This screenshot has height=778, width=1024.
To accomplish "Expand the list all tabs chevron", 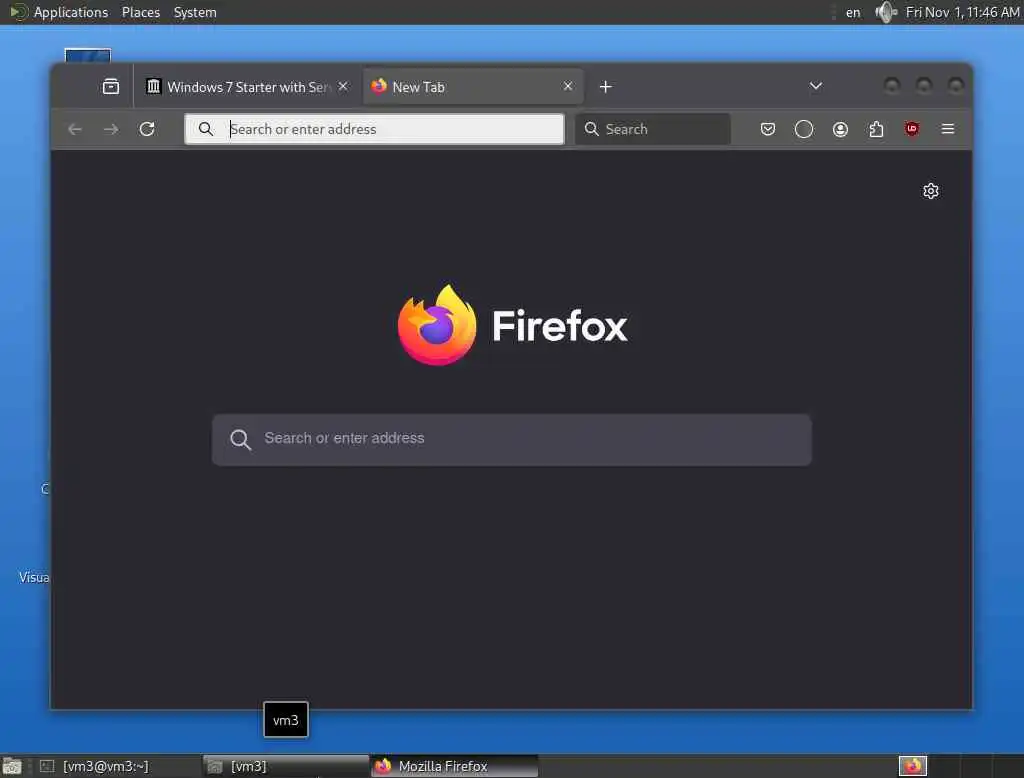I will coord(816,86).
